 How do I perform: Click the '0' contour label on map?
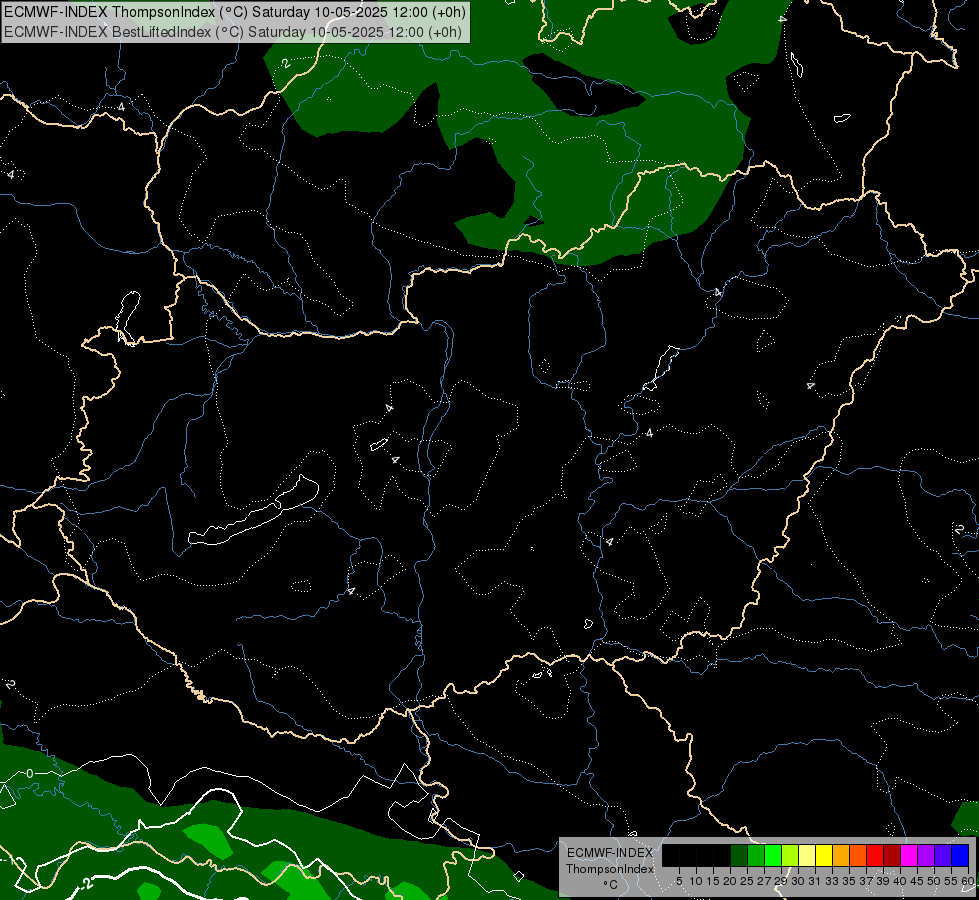pyautogui.click(x=29, y=774)
